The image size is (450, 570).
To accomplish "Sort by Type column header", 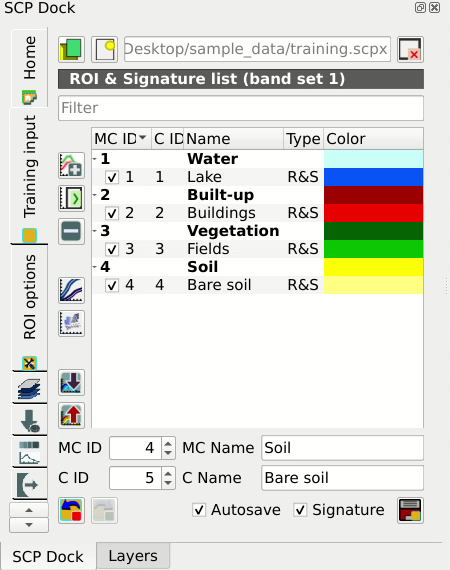I will [x=303, y=139].
